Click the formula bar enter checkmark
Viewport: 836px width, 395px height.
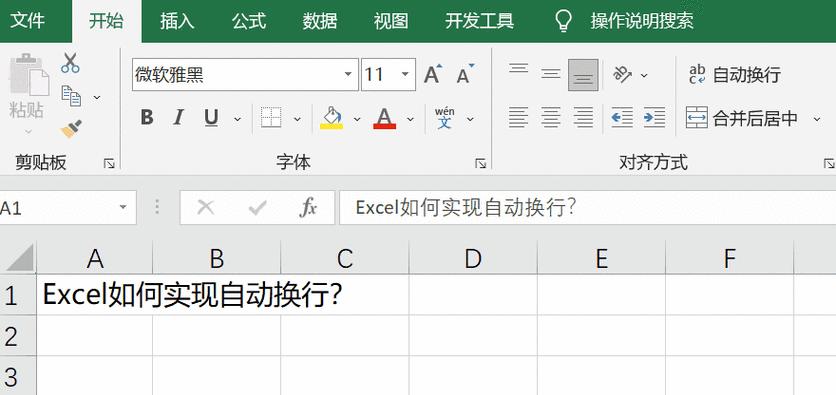(258, 207)
